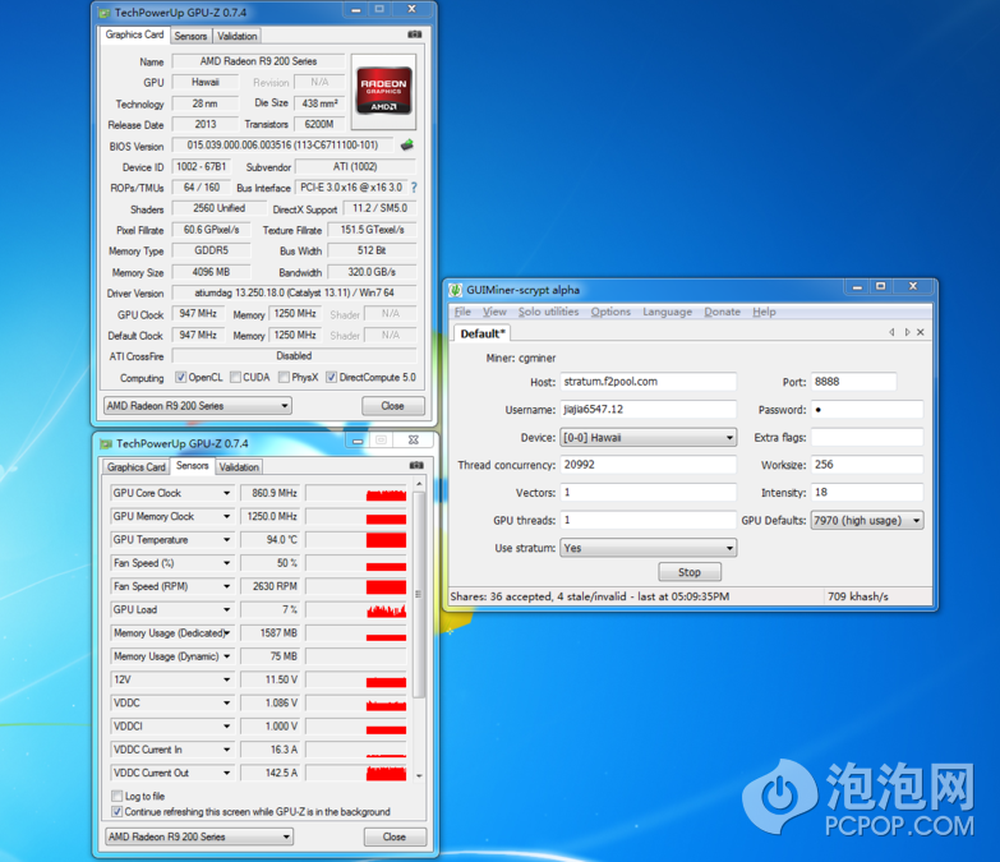1000x862 pixels.
Task: Switch to Graphics Card tab in lower GPU-Z window
Action: point(136,467)
